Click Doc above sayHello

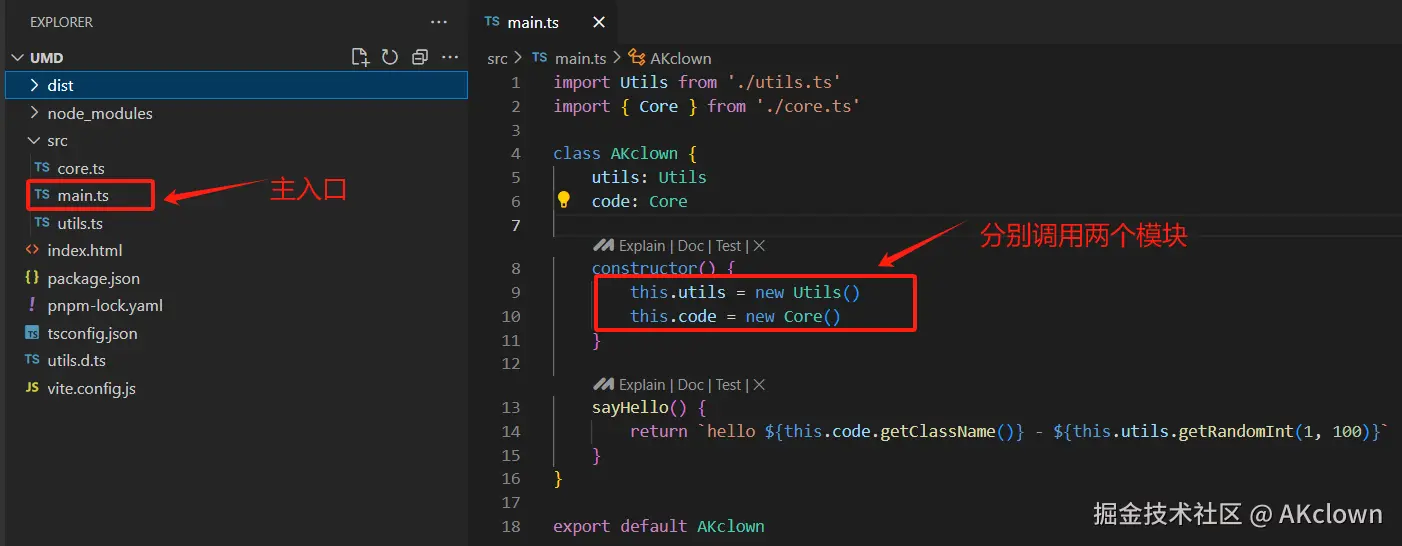pyautogui.click(x=691, y=385)
